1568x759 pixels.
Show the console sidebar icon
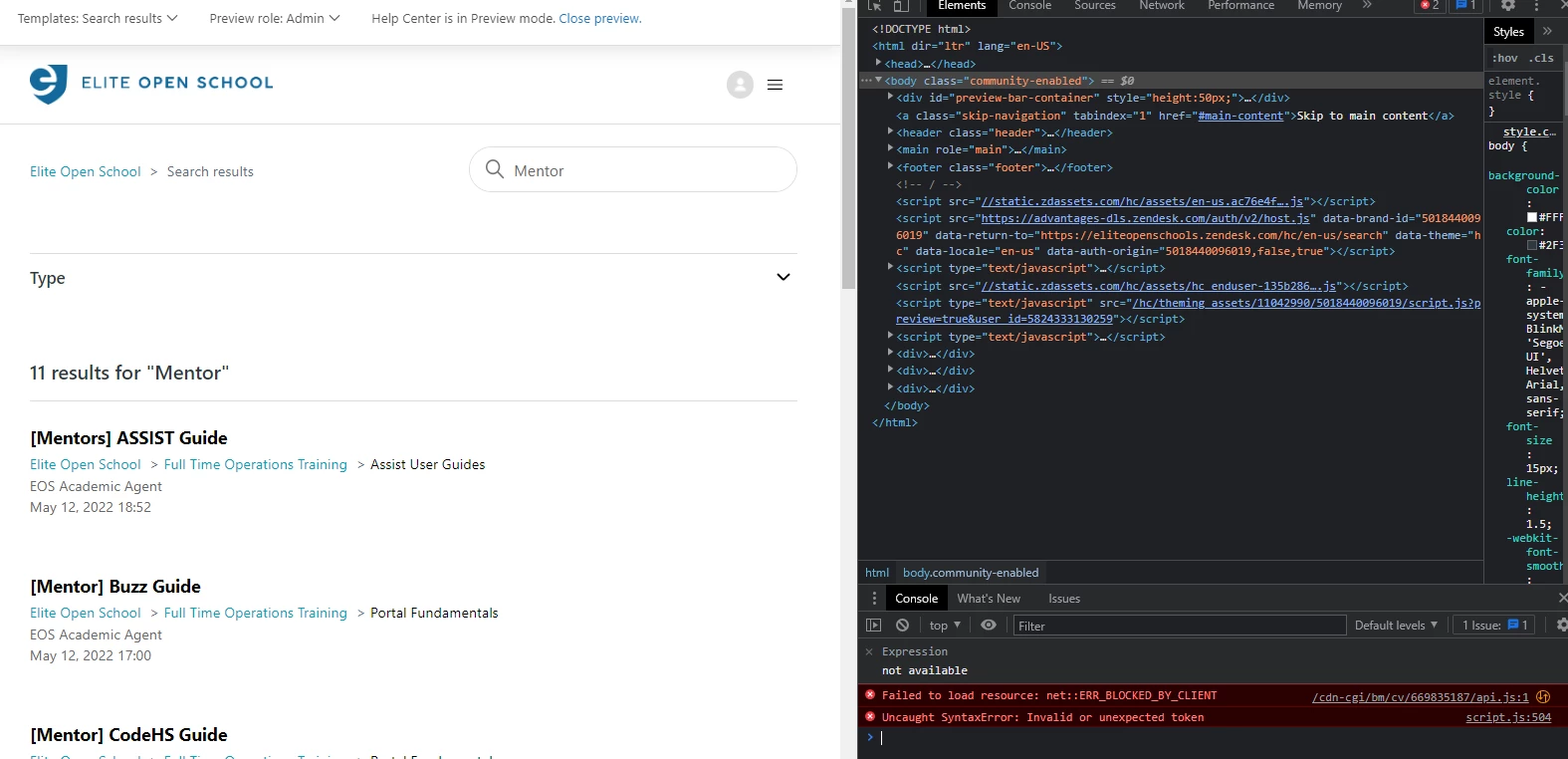point(874,626)
